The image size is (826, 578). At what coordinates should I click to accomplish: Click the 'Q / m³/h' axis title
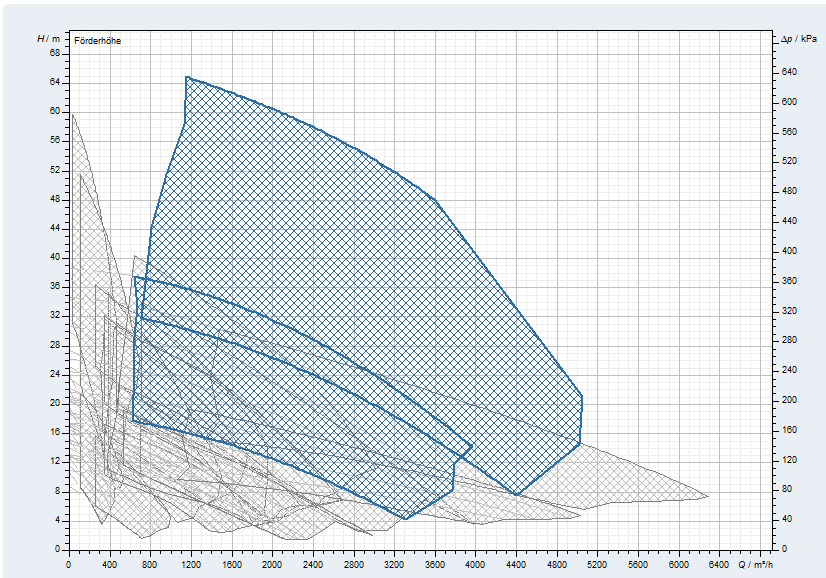(755, 565)
